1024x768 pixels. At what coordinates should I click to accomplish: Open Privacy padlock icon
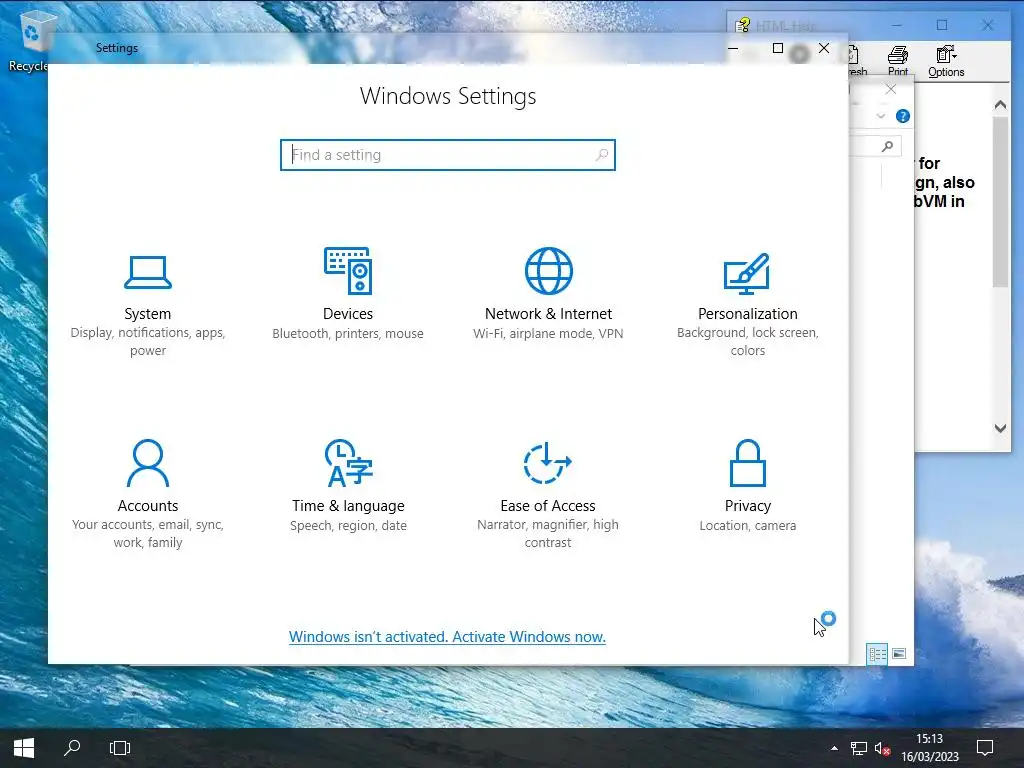pos(747,463)
